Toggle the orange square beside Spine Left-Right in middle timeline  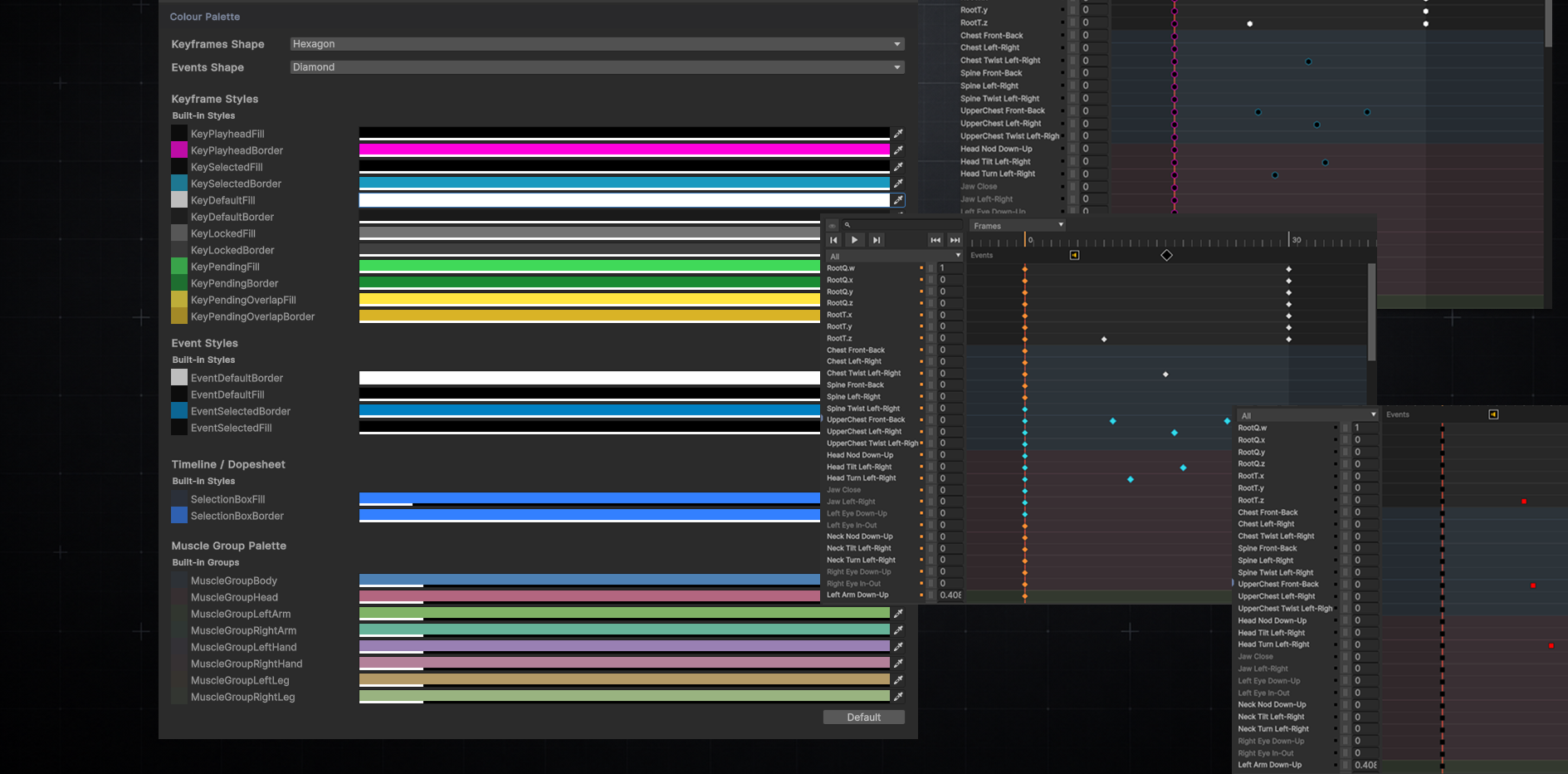click(921, 397)
